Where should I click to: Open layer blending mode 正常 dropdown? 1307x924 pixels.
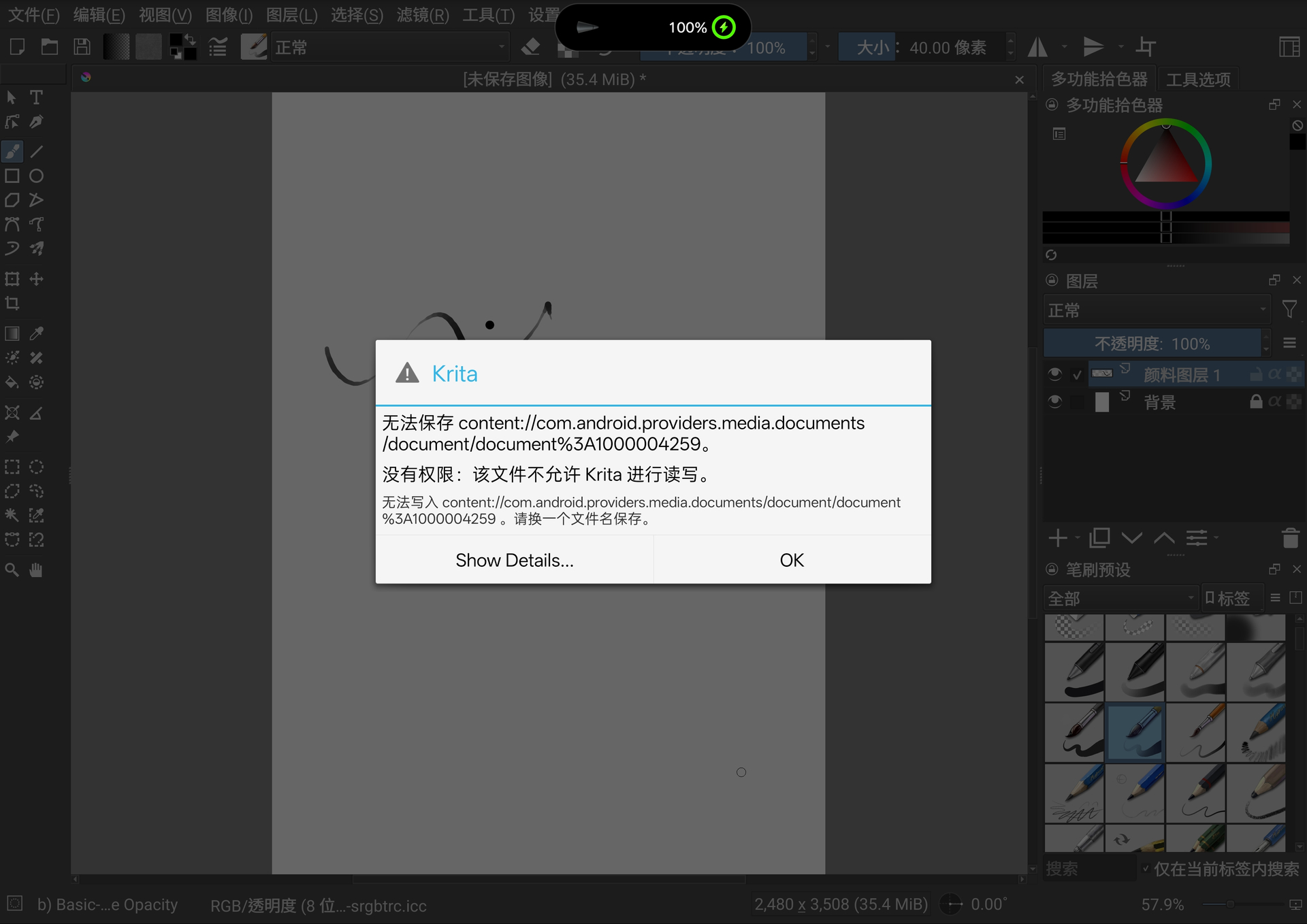tap(1157, 311)
